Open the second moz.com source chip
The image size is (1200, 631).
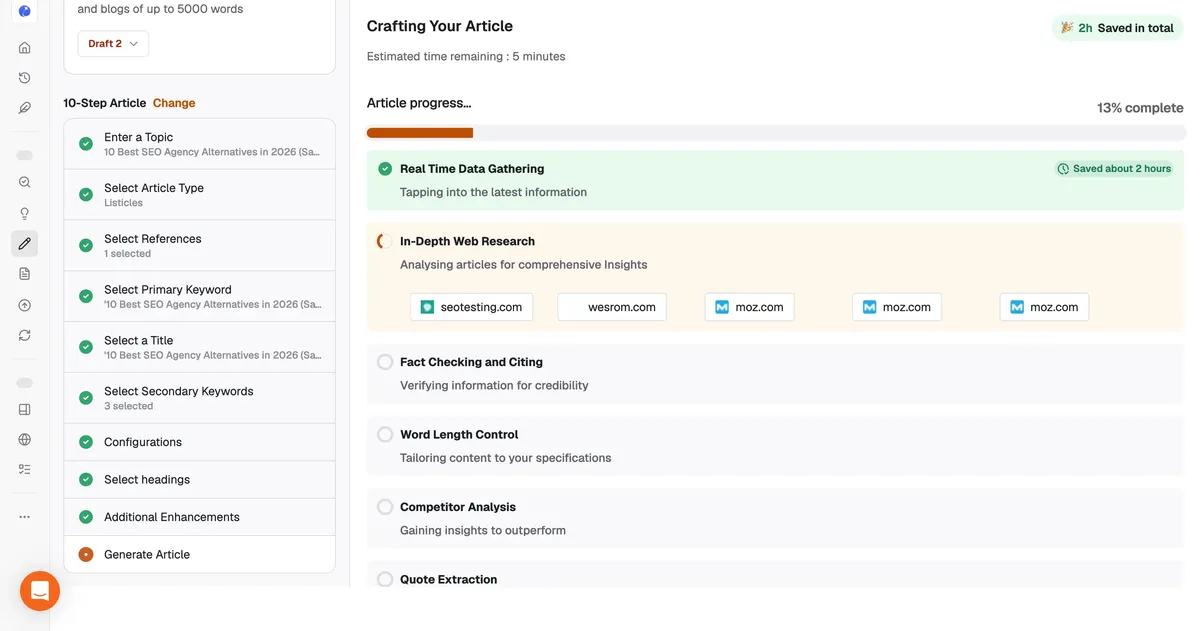(x=897, y=307)
